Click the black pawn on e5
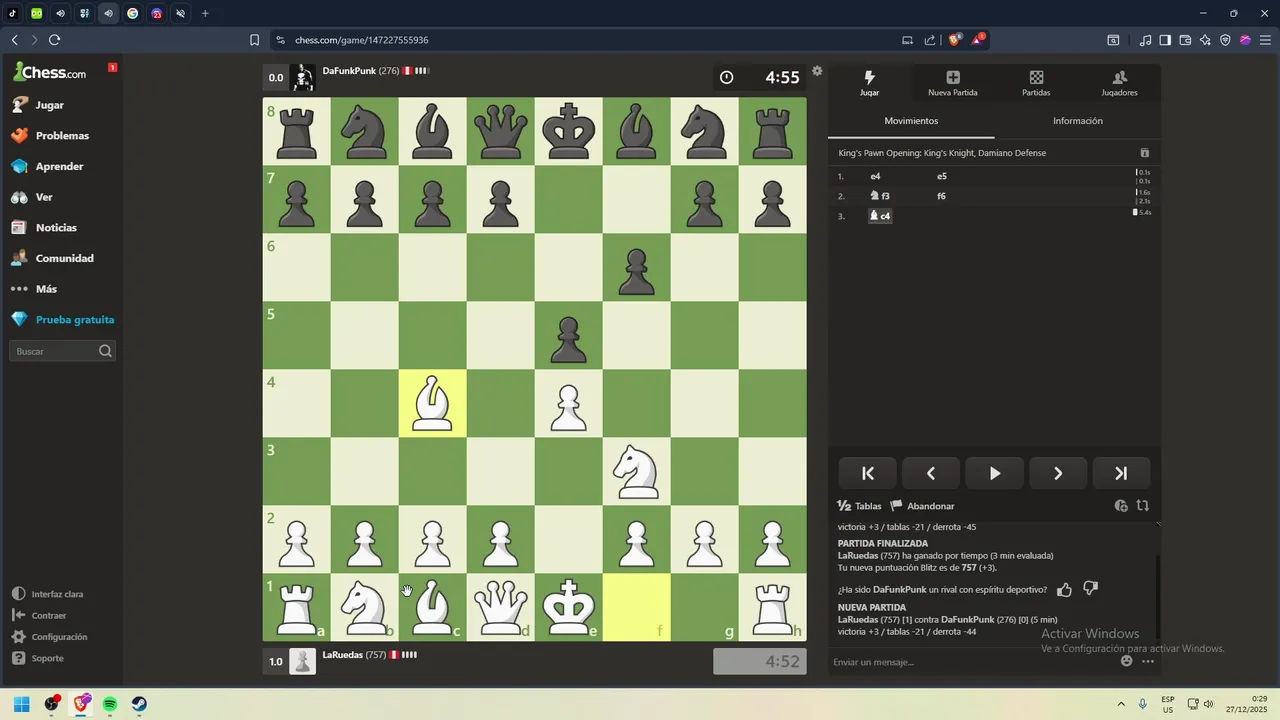Image resolution: width=1280 pixels, height=720 pixels. pyautogui.click(x=568, y=335)
